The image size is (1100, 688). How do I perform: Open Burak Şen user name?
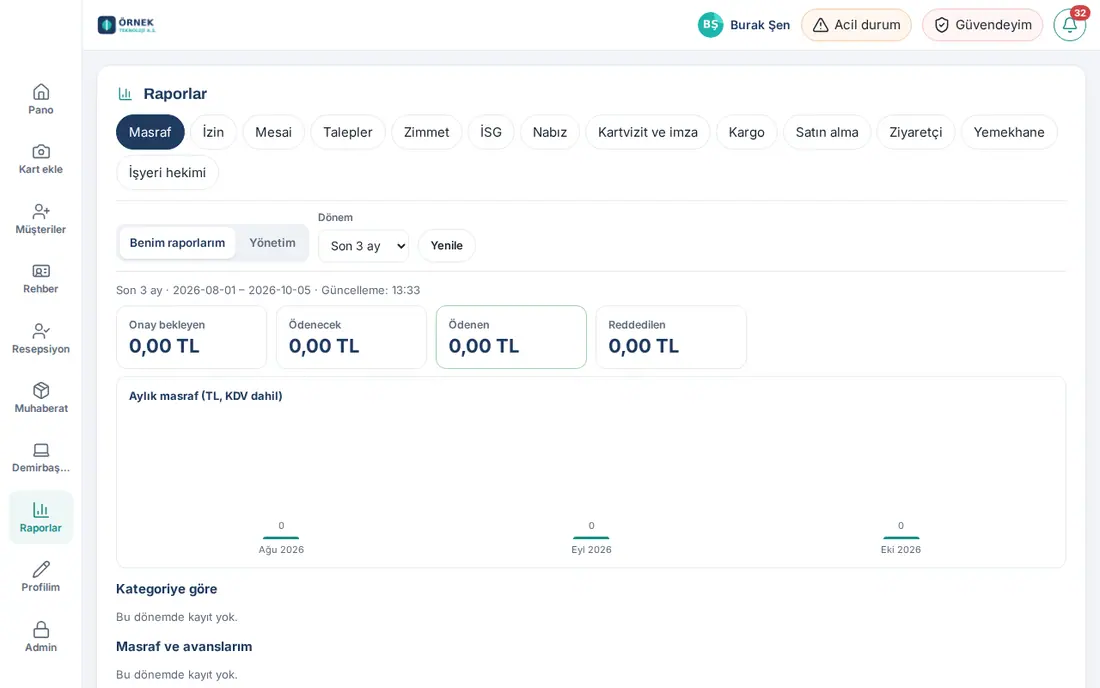pyautogui.click(x=760, y=25)
